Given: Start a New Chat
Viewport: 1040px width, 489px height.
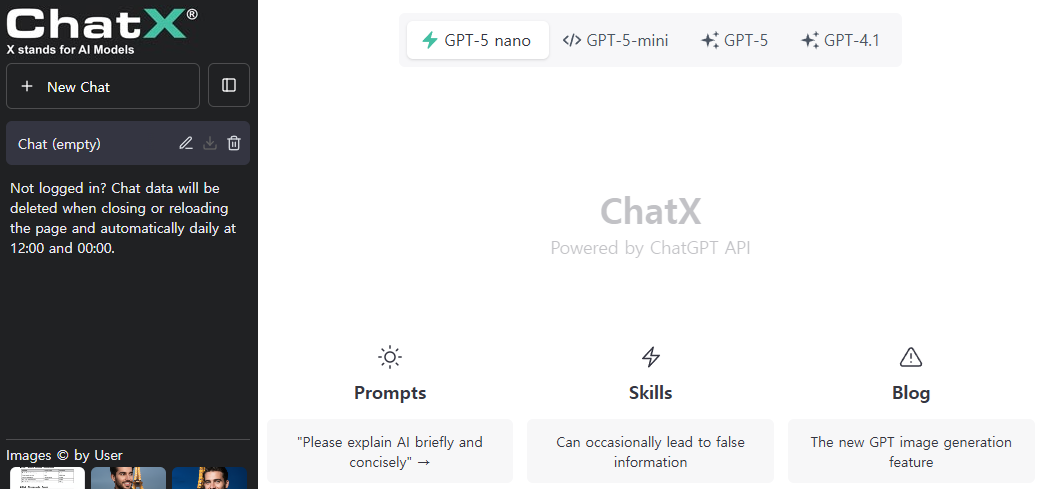Looking at the screenshot, I should point(103,86).
